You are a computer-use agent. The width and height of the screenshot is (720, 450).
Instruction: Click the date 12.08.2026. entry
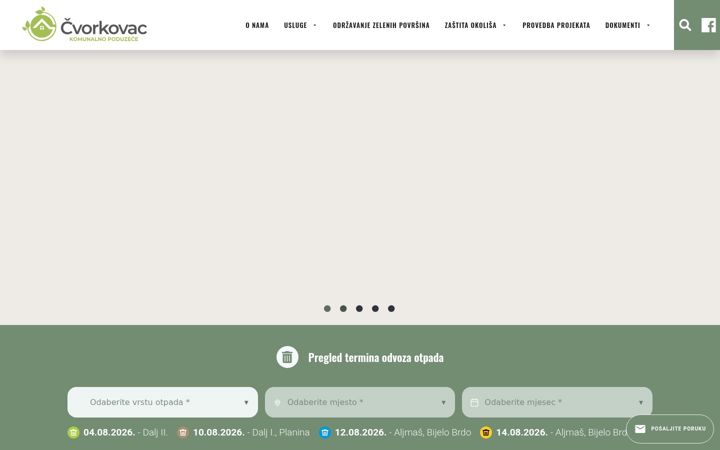click(x=360, y=432)
